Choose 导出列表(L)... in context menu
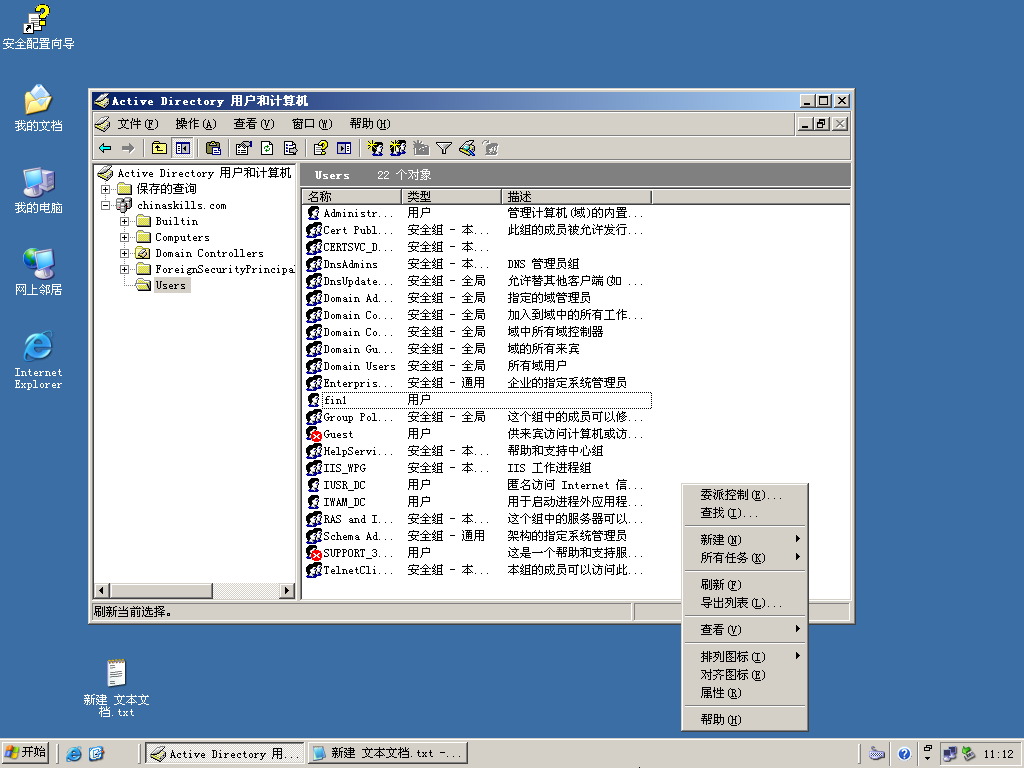This screenshot has height=768, width=1024. (x=744, y=603)
